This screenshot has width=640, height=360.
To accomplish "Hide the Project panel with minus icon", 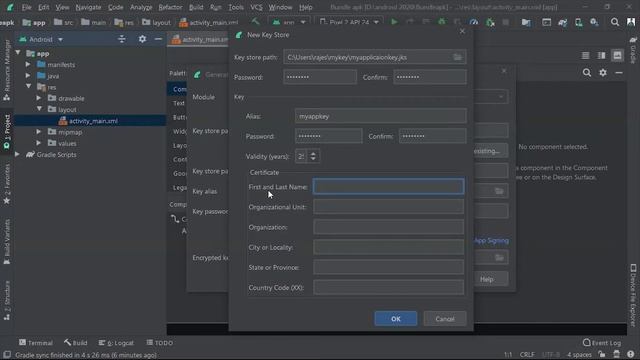I will click(x=158, y=39).
